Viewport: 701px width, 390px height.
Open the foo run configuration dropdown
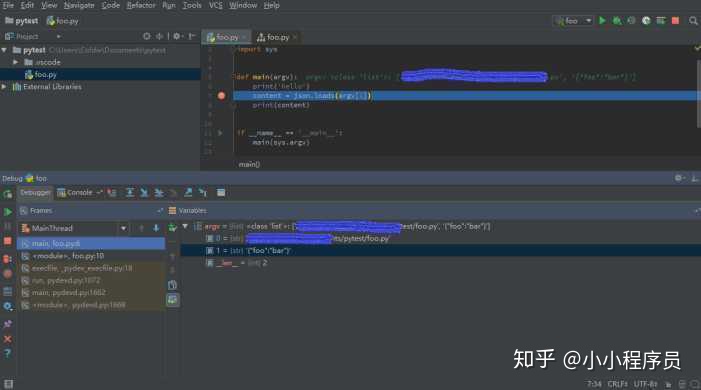pos(574,21)
